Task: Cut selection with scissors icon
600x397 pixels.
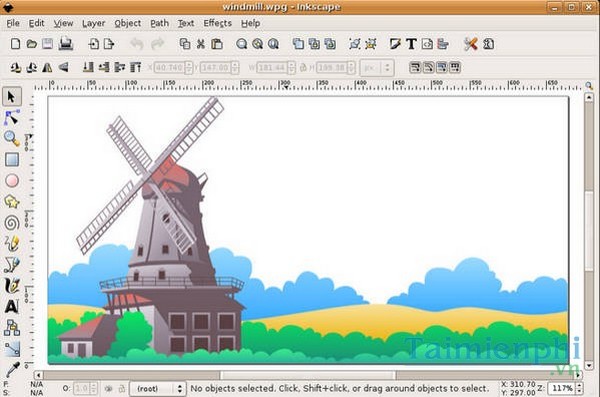Action: click(x=201, y=44)
